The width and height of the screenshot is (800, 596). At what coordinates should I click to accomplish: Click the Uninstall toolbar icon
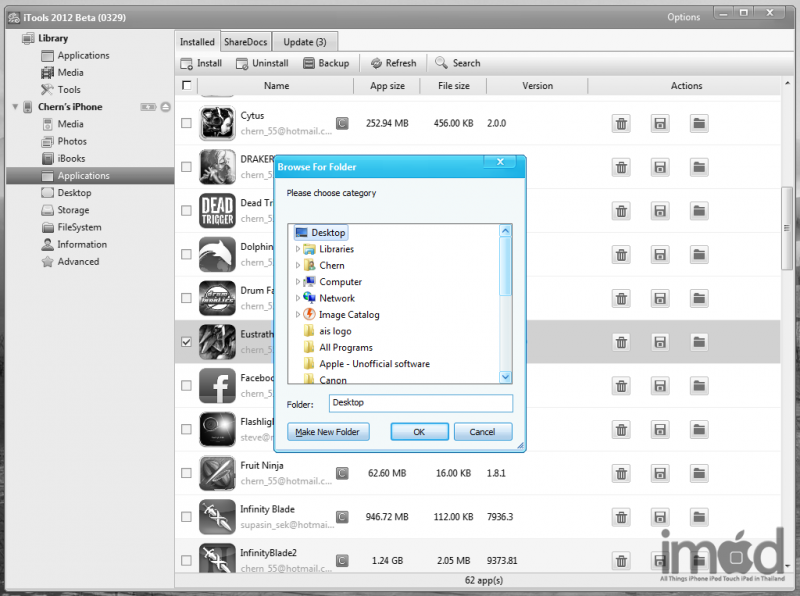(x=243, y=63)
